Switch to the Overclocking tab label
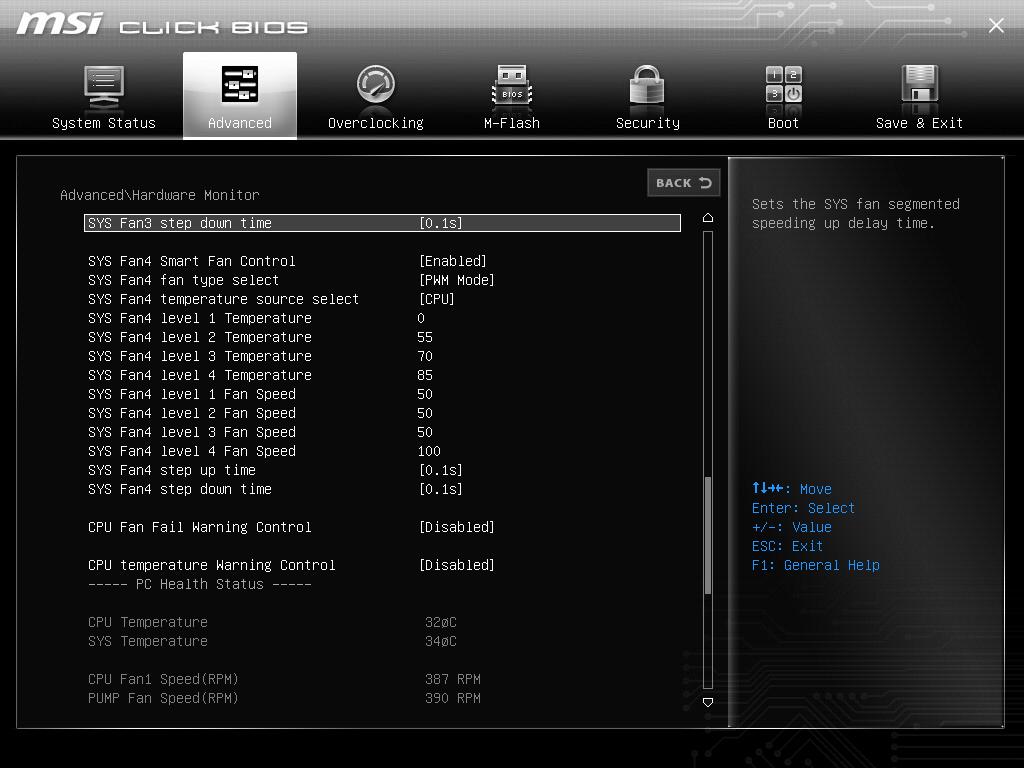 [376, 123]
